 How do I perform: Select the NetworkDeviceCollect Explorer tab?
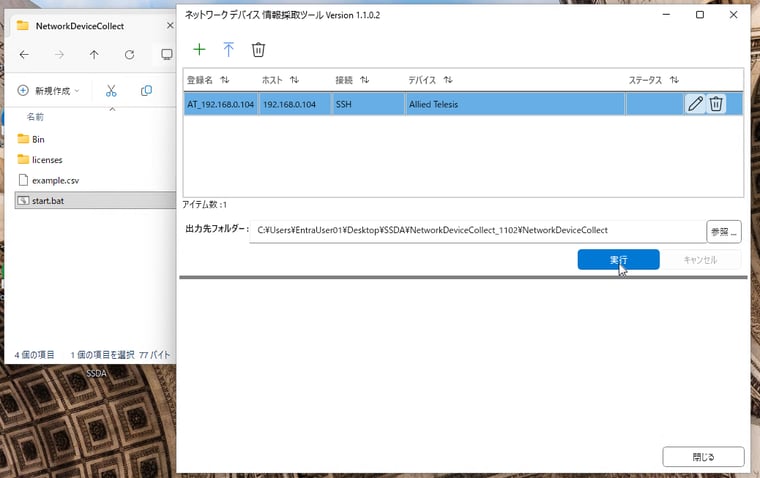(79, 26)
